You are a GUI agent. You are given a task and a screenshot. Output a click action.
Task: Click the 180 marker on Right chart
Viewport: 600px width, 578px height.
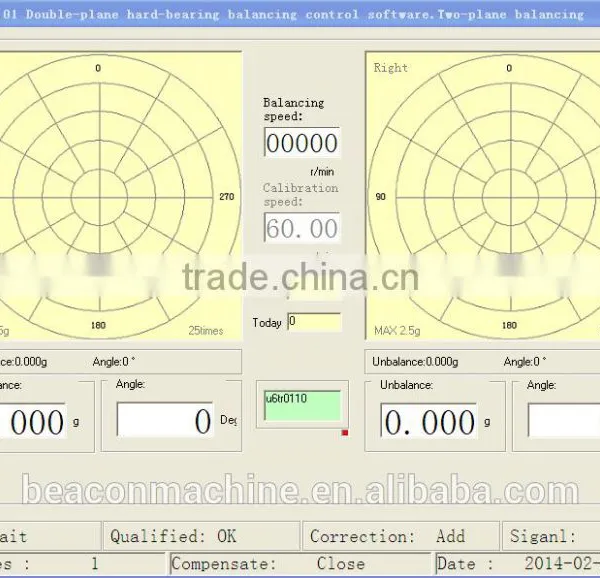(509, 325)
